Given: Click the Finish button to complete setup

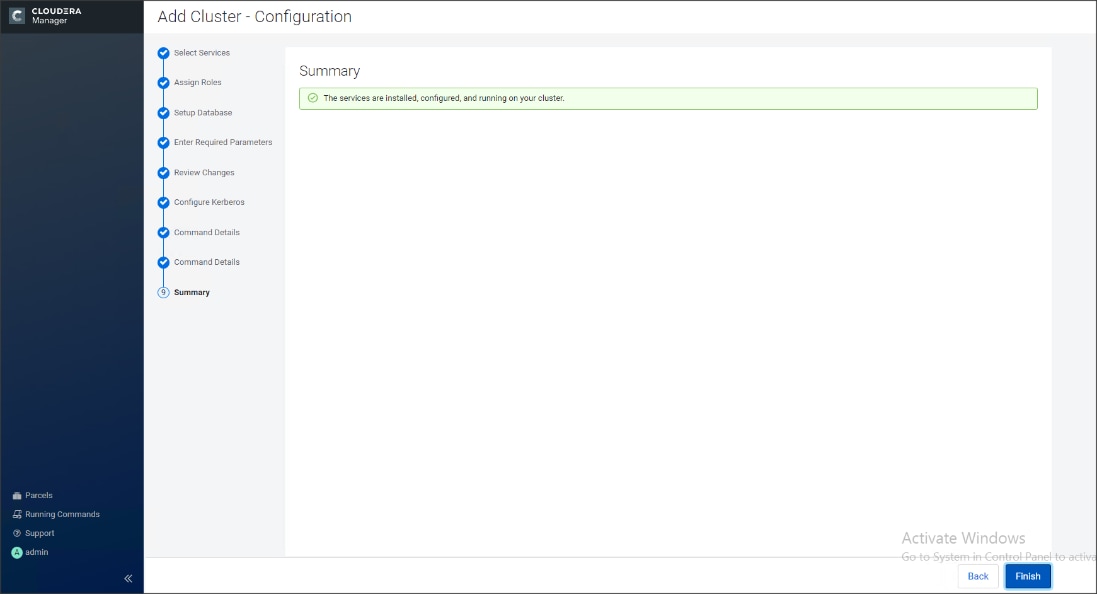Looking at the screenshot, I should pos(1028,576).
